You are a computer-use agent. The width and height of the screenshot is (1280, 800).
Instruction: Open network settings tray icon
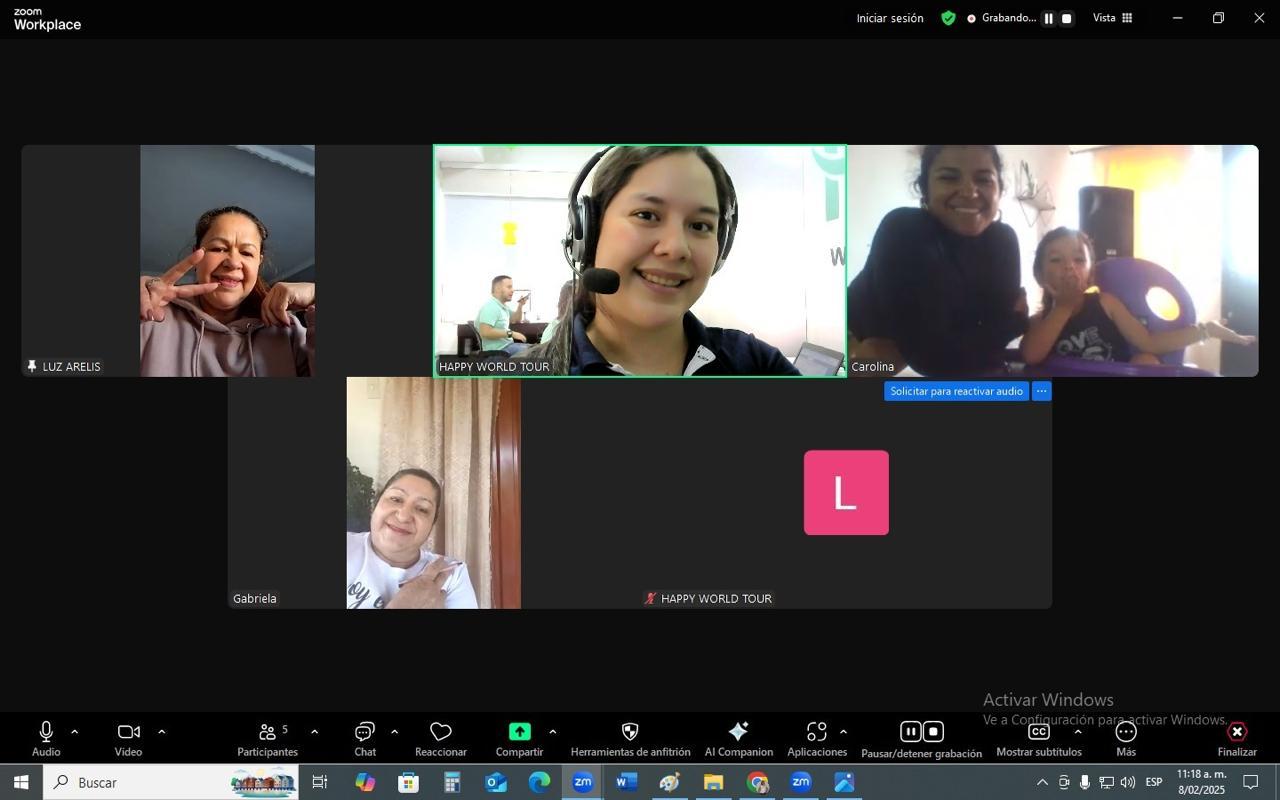(x=1106, y=782)
